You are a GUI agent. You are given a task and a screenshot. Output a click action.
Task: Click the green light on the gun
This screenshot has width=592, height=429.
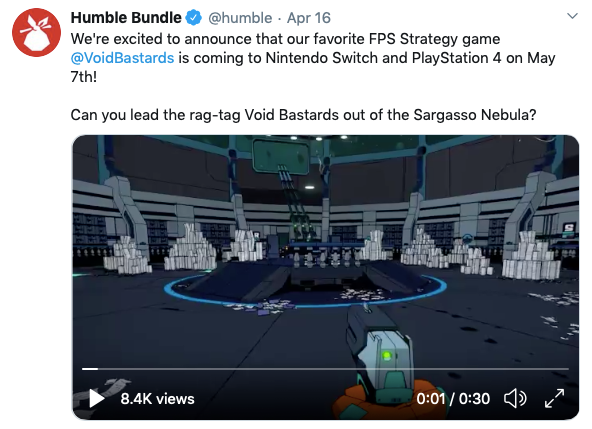(386, 355)
